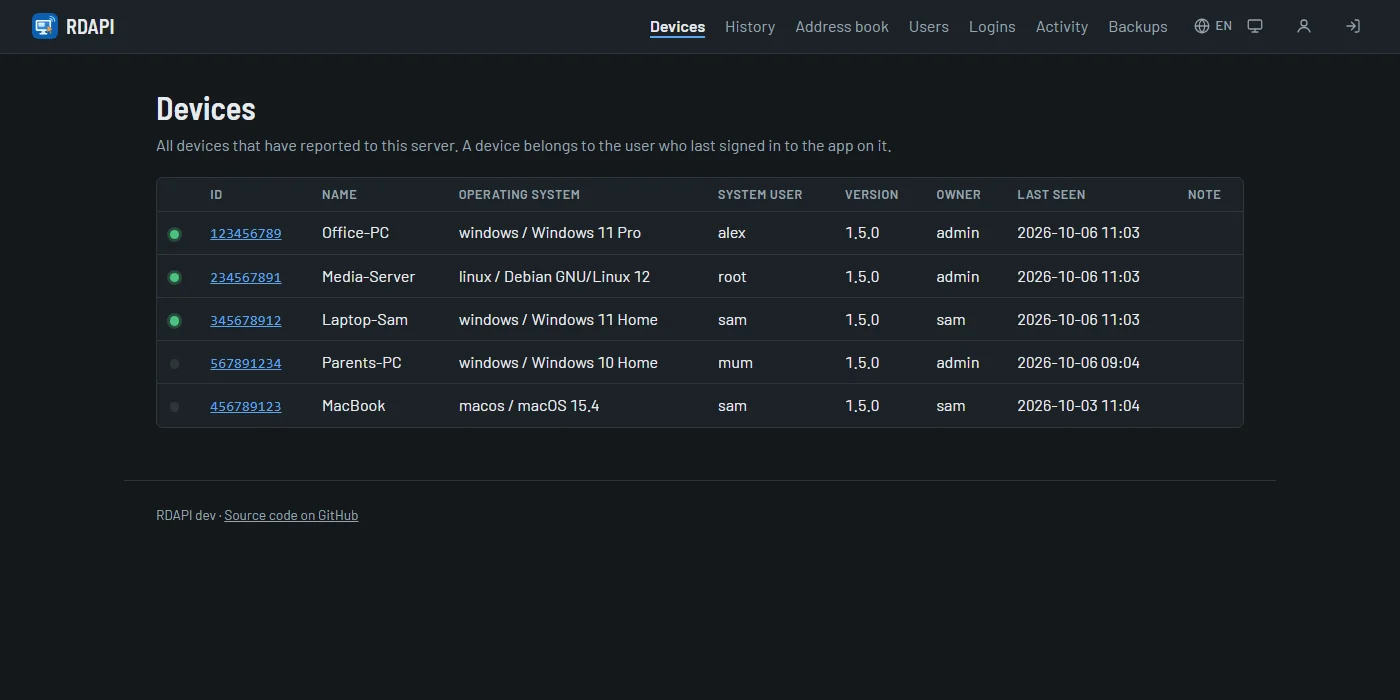Click the Last Seen column header

pyautogui.click(x=1051, y=195)
